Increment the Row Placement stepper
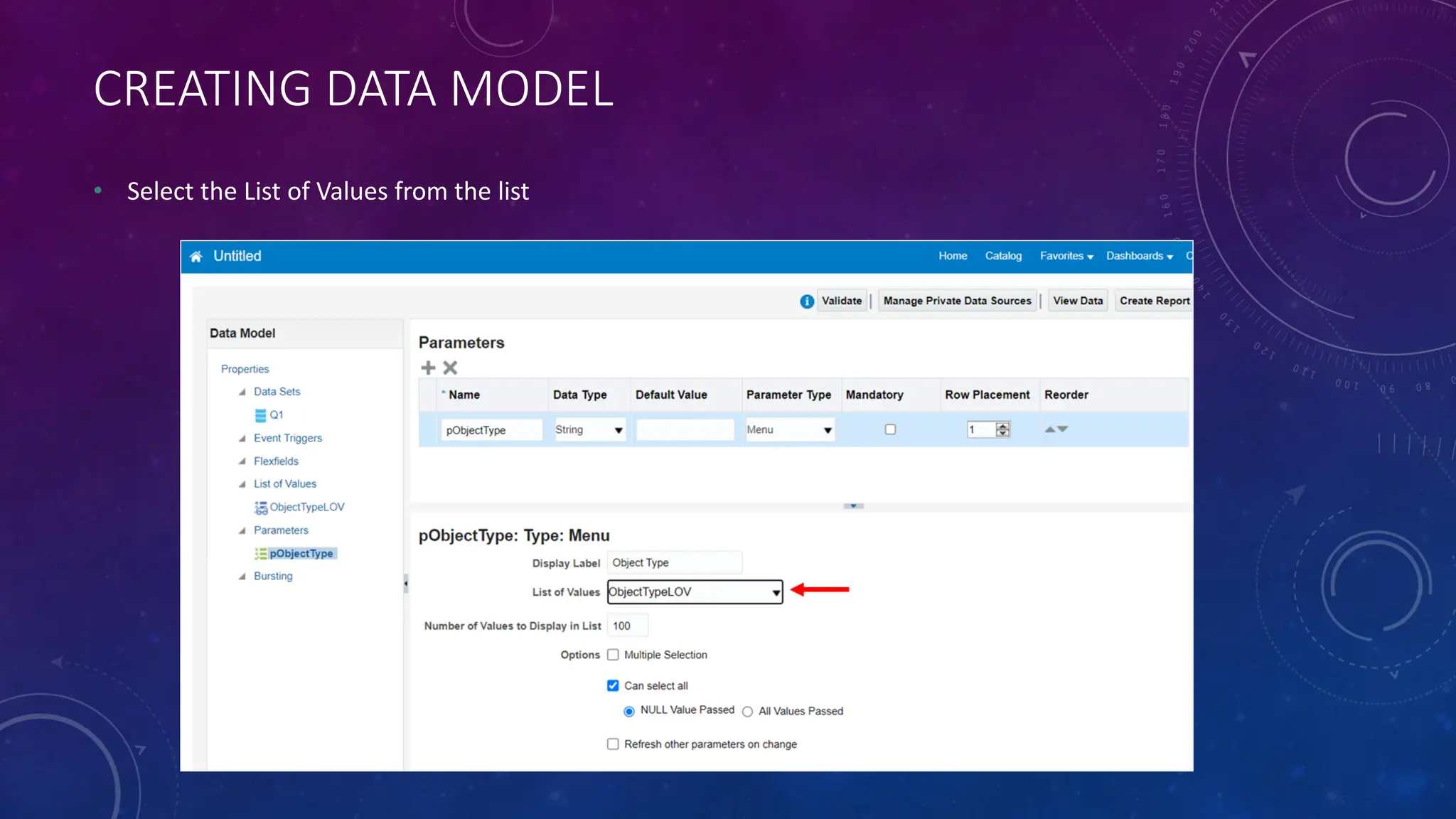The image size is (1456, 819). point(1002,426)
